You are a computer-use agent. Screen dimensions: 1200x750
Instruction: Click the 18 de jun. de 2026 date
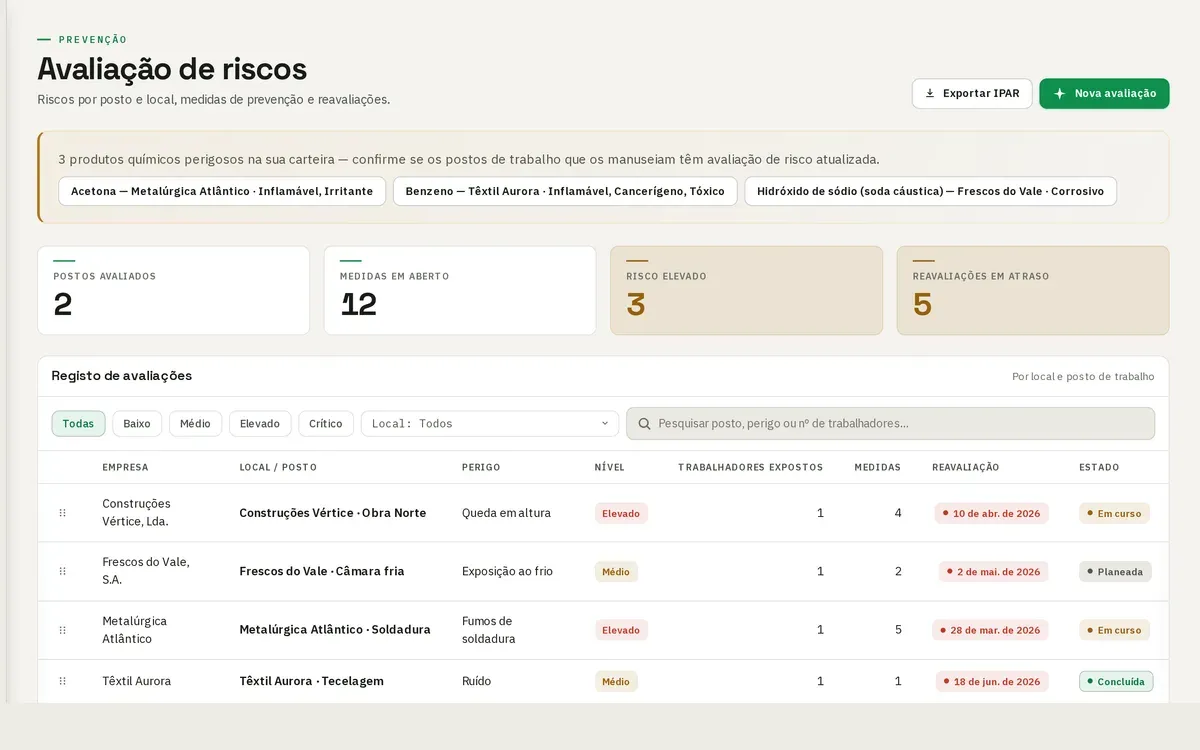(x=992, y=681)
